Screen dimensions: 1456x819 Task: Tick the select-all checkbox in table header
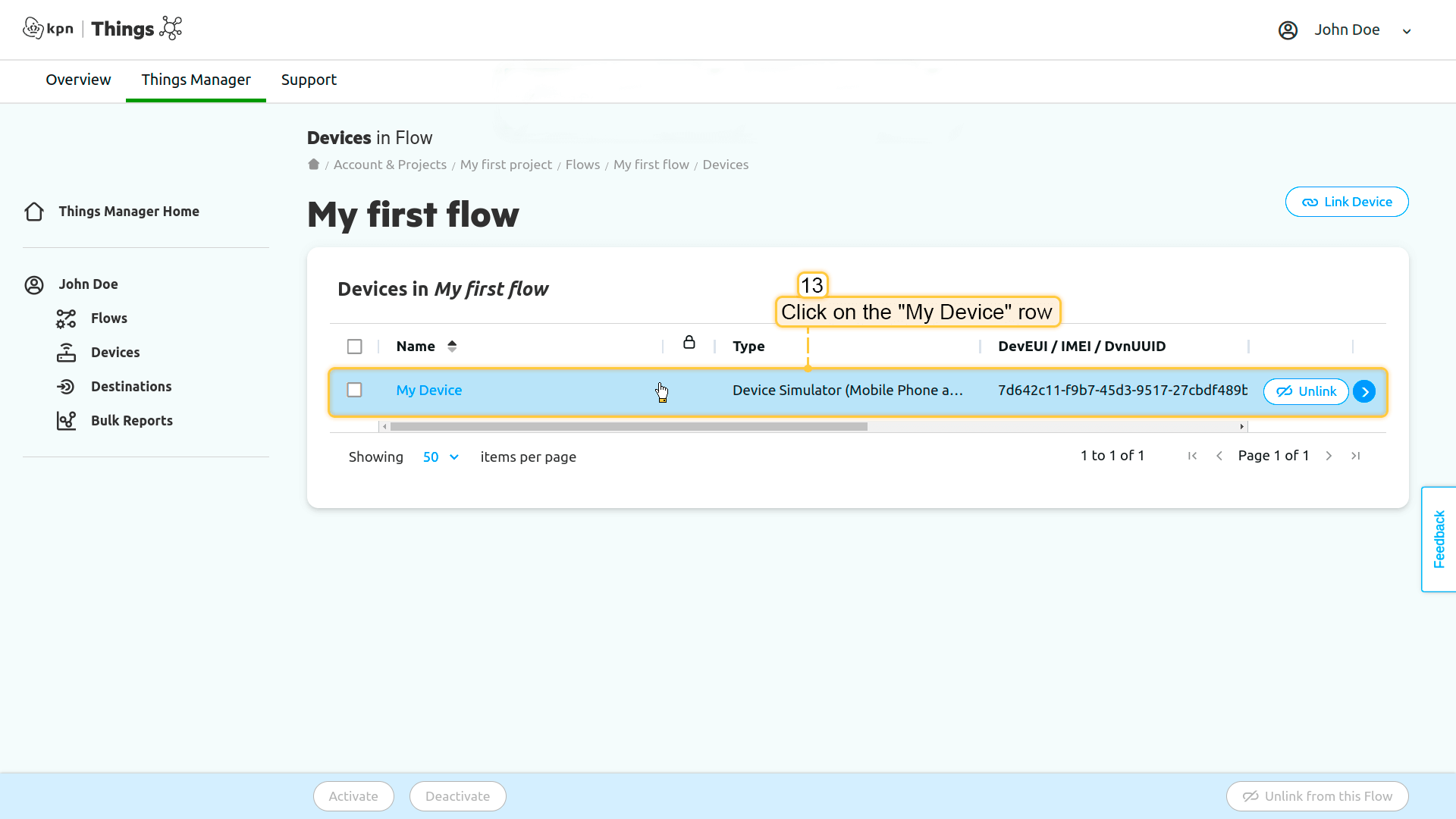click(x=354, y=347)
